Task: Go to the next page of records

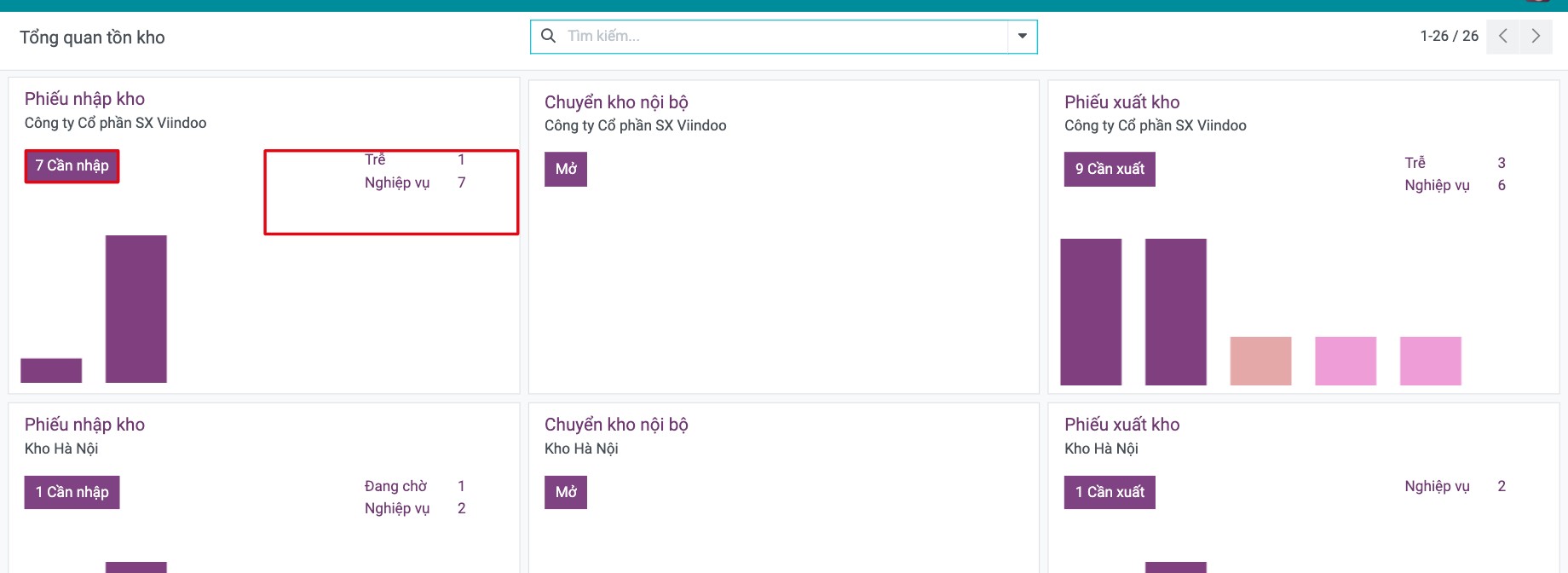Action: 1536,37
